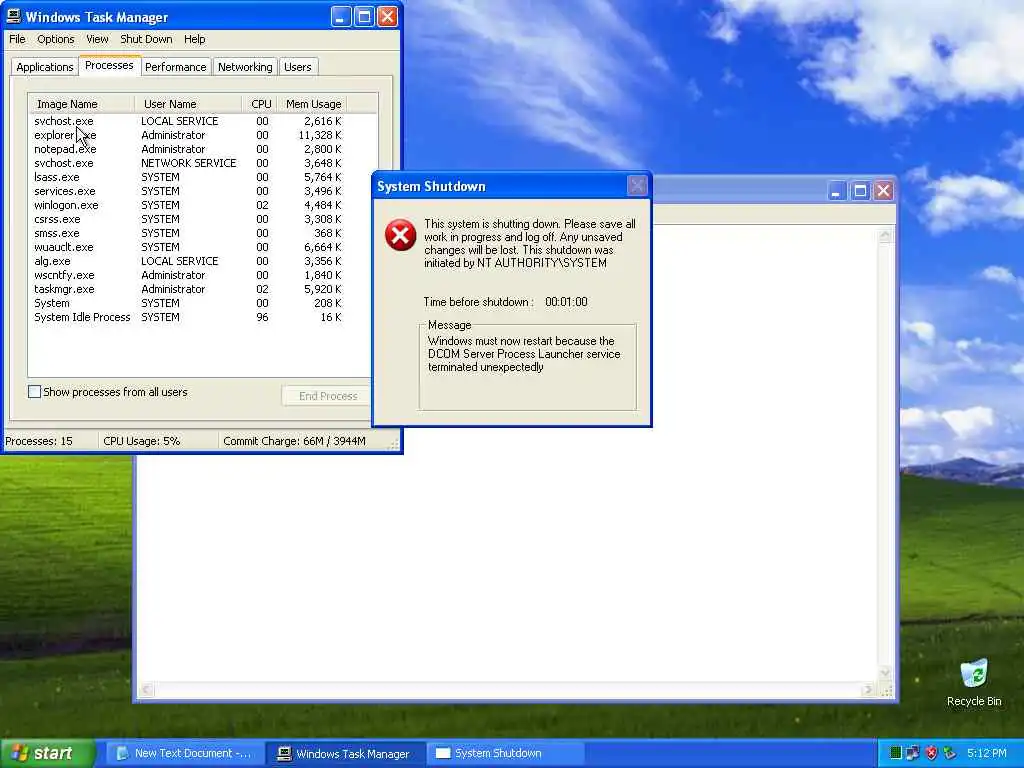Viewport: 1024px width, 768px height.
Task: Click the red error icon in System Shutdown
Action: (400, 235)
